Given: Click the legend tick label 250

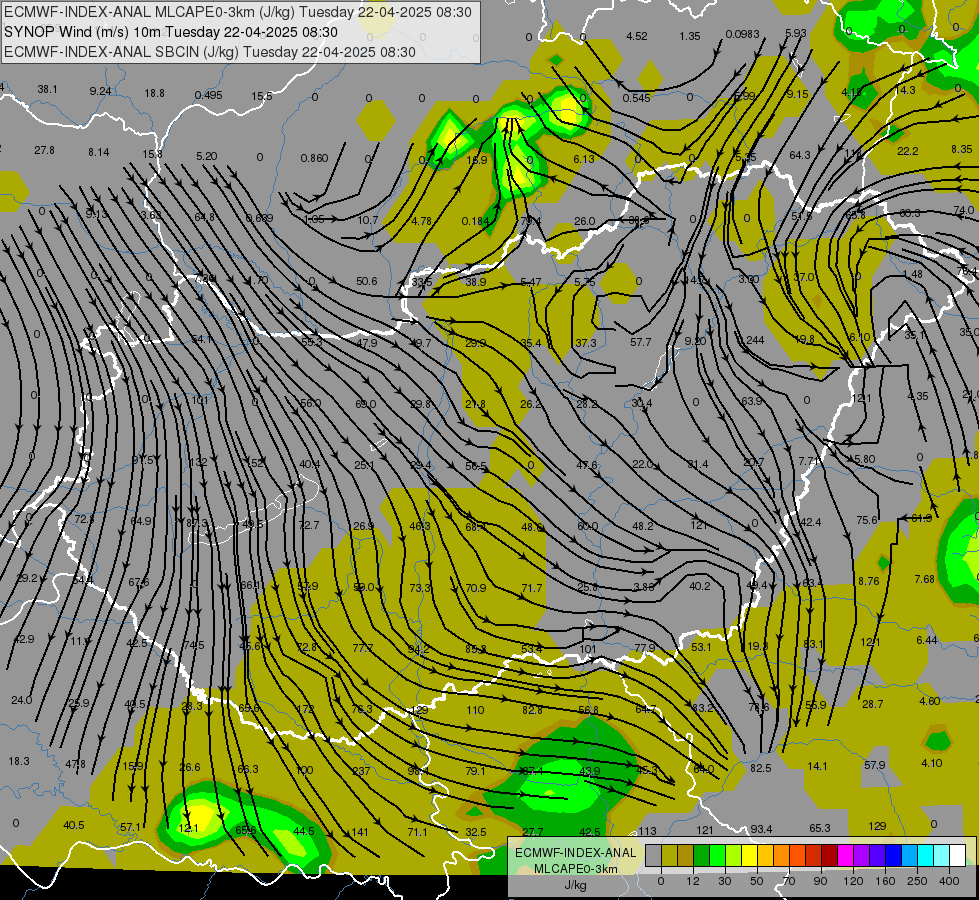Looking at the screenshot, I should [x=917, y=881].
